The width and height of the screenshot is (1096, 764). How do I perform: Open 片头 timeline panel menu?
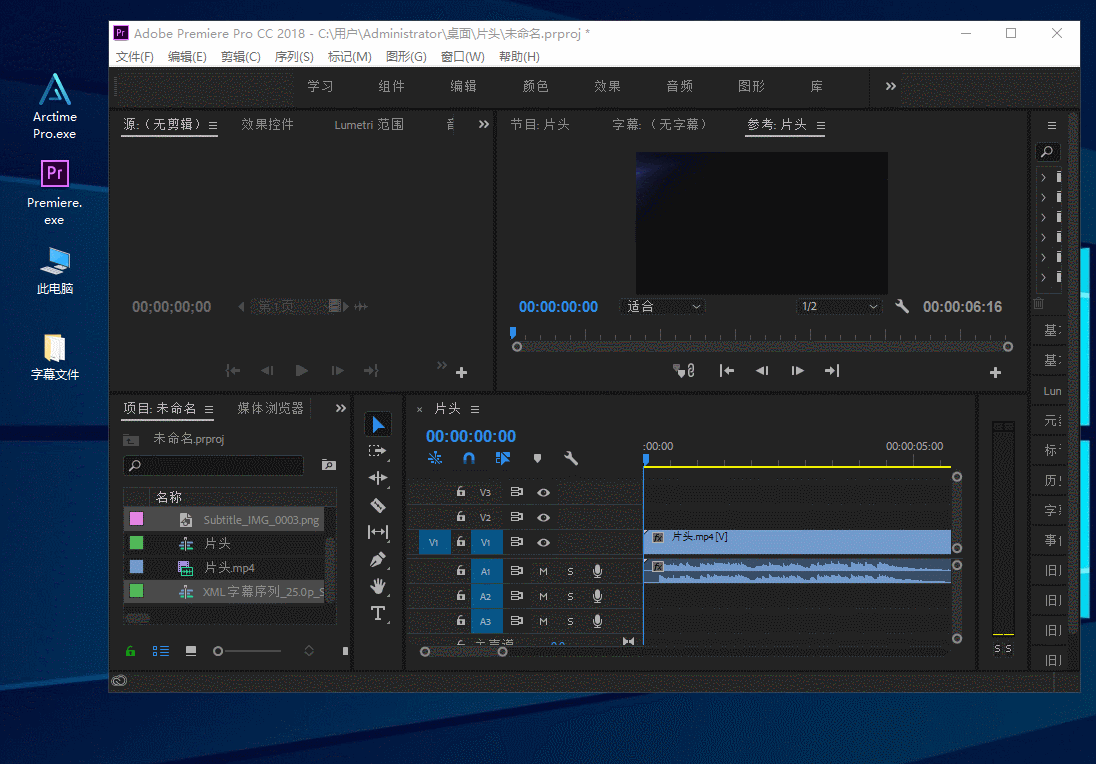click(475, 409)
